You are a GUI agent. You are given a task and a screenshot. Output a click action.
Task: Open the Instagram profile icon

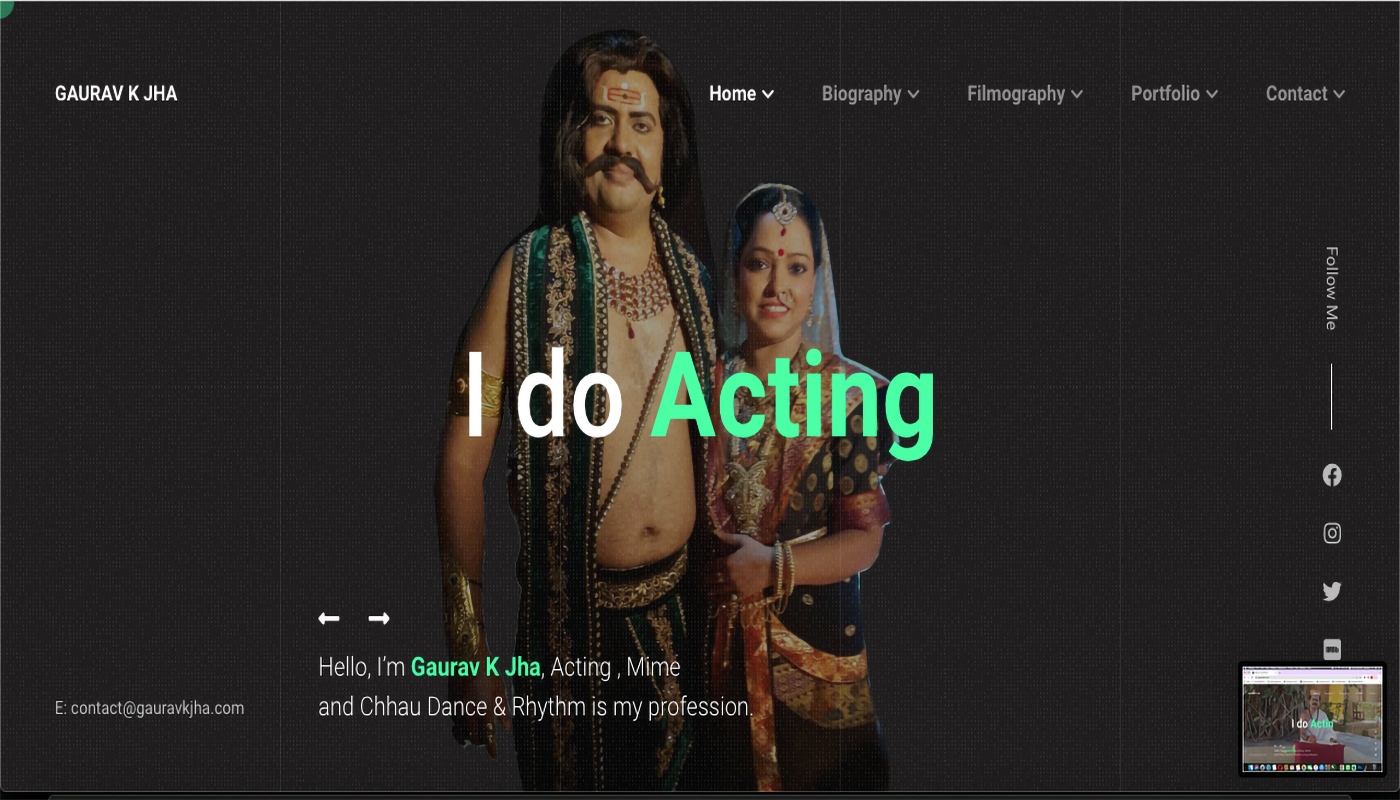(x=1332, y=533)
